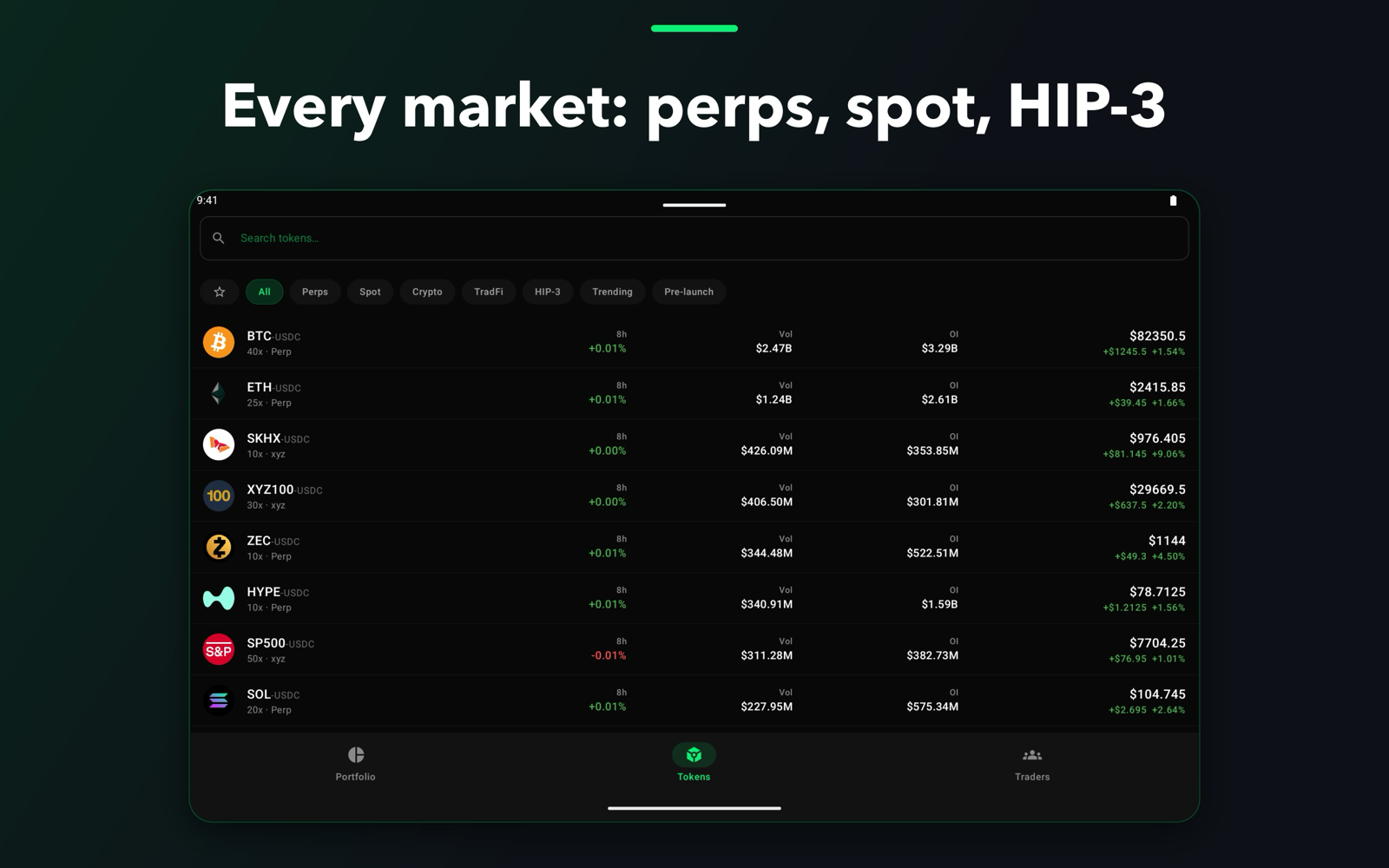Click the Traders people icon
The width and height of the screenshot is (1389, 868).
click(1032, 755)
